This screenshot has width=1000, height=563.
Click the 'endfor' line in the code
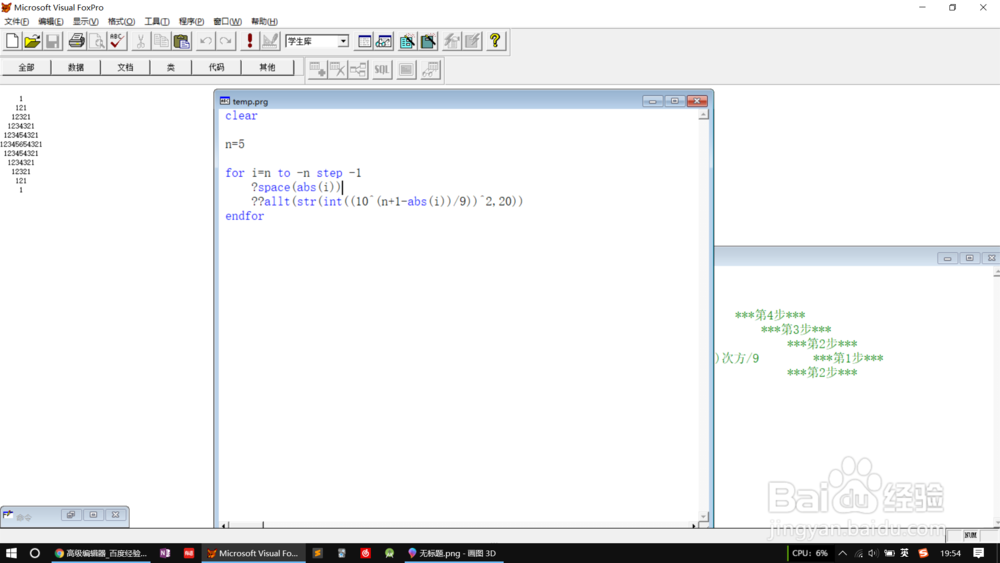click(x=244, y=216)
